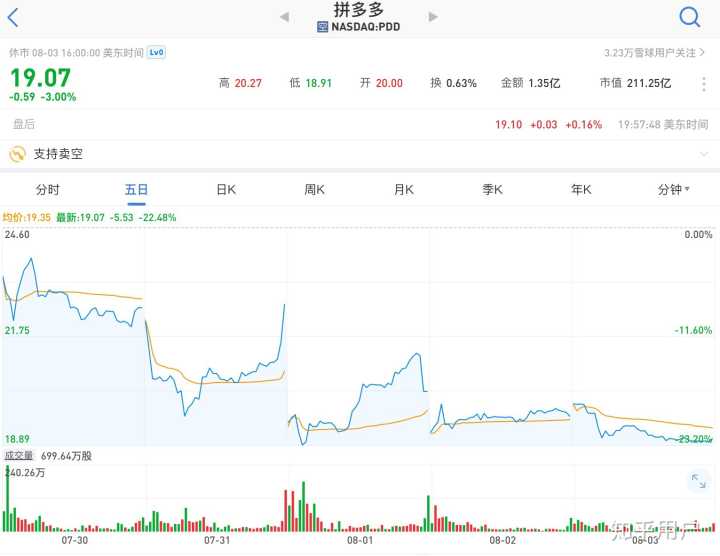Click the back arrow icon
The width and height of the screenshot is (720, 556).
click(13, 17)
